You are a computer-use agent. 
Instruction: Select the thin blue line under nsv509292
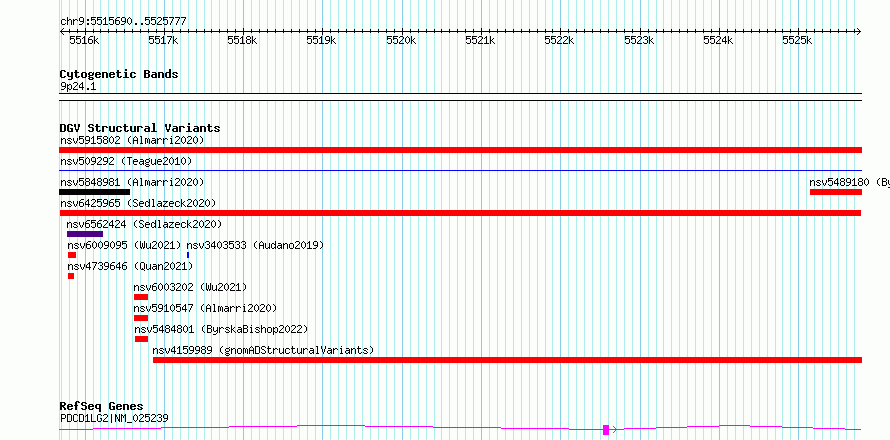click(460, 170)
